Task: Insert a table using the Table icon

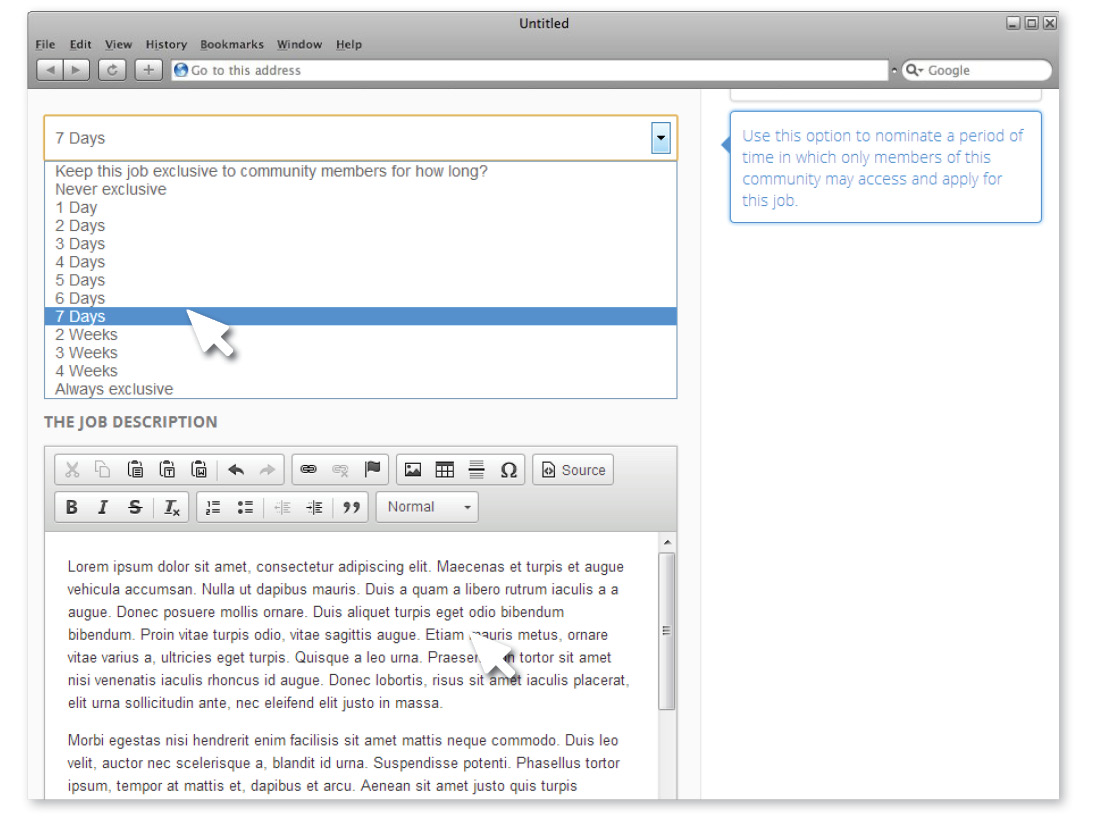Action: (445, 470)
